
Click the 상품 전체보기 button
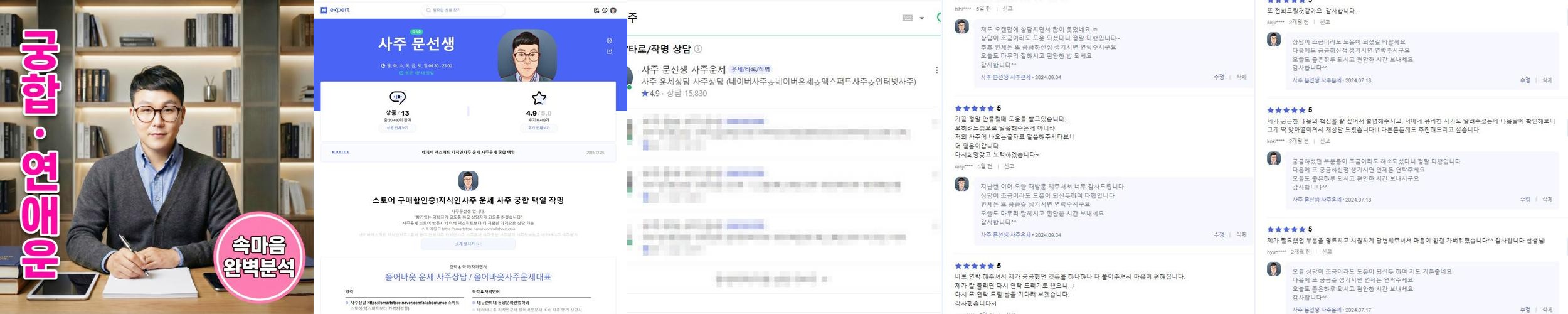point(397,127)
